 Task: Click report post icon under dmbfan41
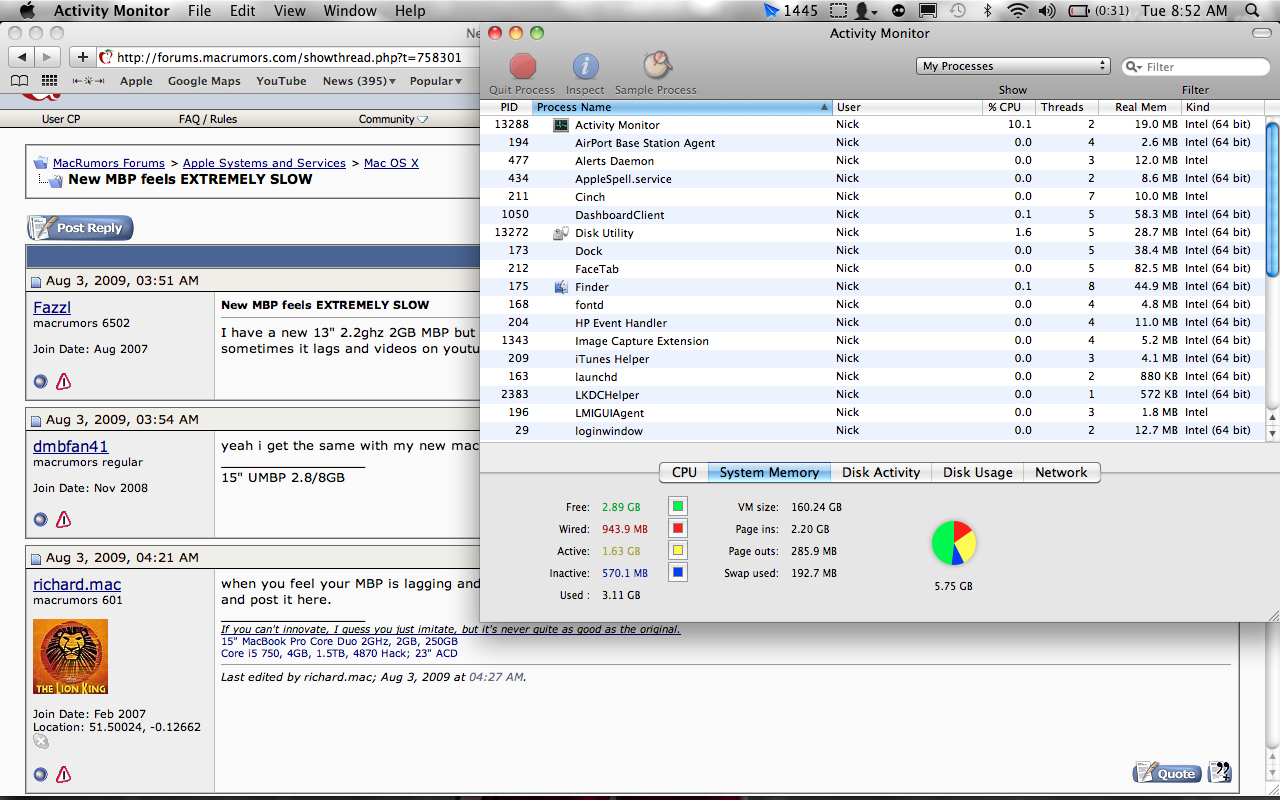(63, 519)
